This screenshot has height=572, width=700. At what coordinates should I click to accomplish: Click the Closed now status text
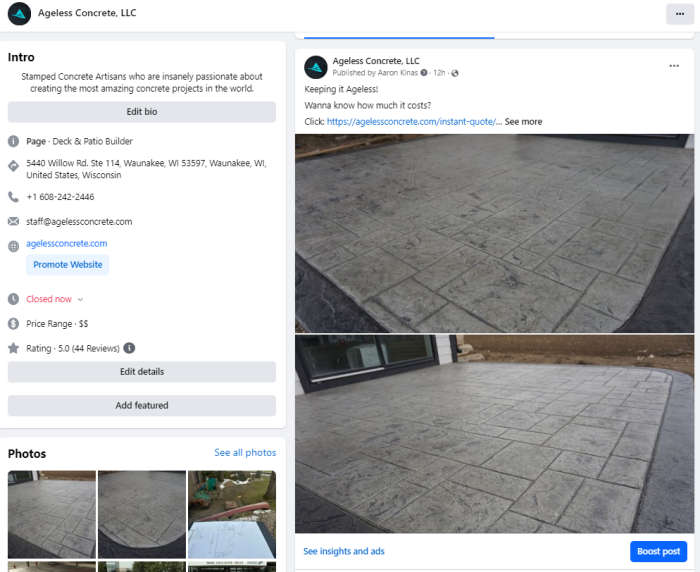click(x=49, y=299)
